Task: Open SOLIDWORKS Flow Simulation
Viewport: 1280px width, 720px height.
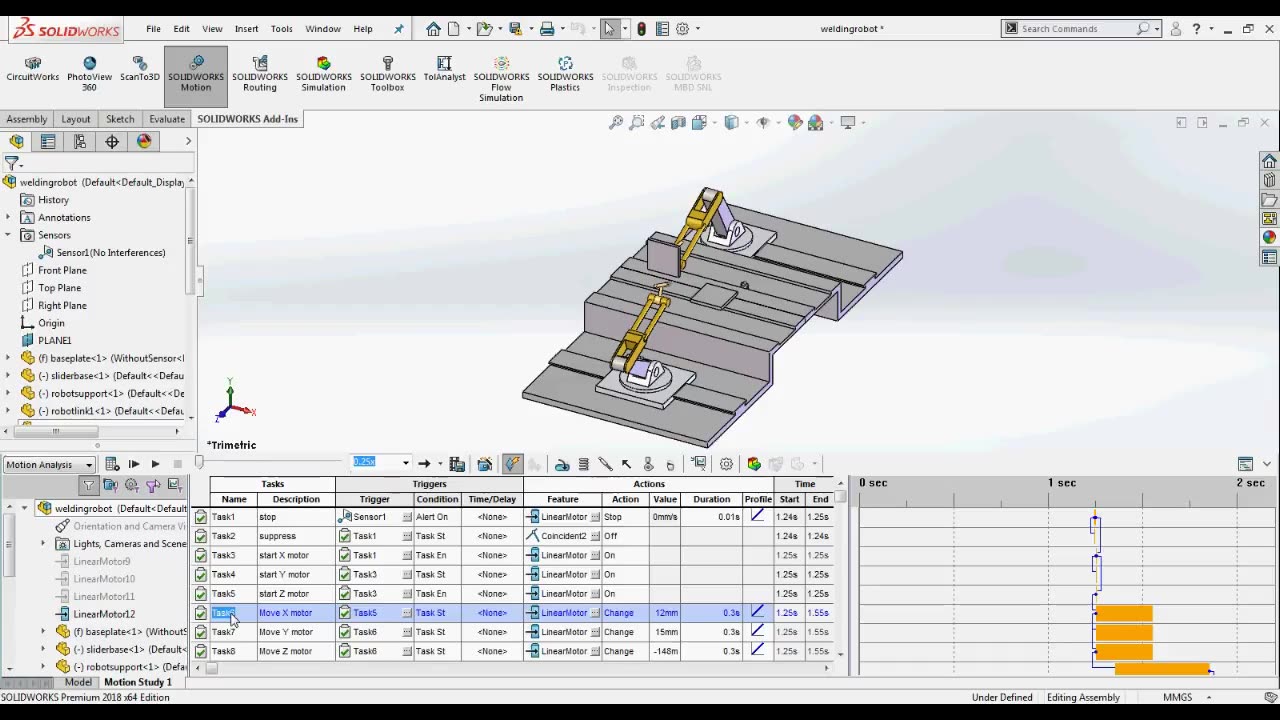Action: (x=501, y=80)
